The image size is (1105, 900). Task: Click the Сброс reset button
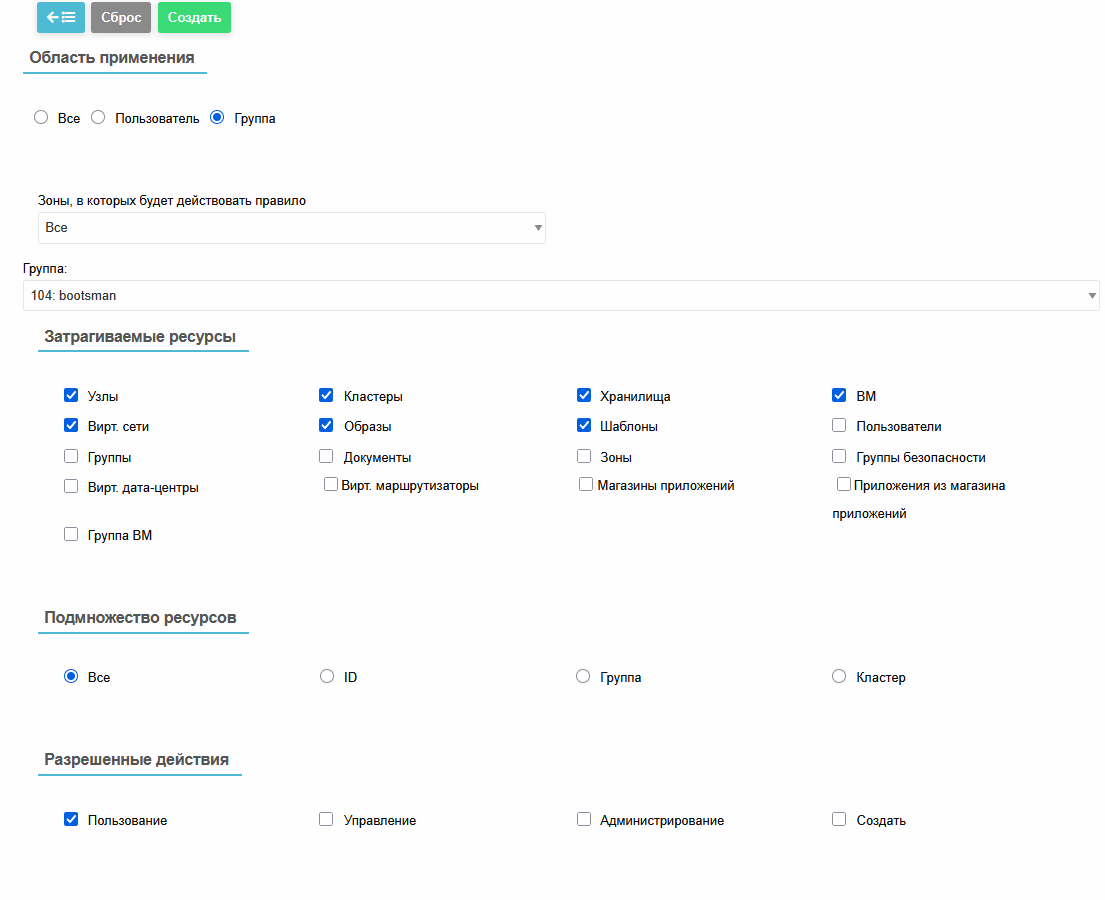coord(121,18)
